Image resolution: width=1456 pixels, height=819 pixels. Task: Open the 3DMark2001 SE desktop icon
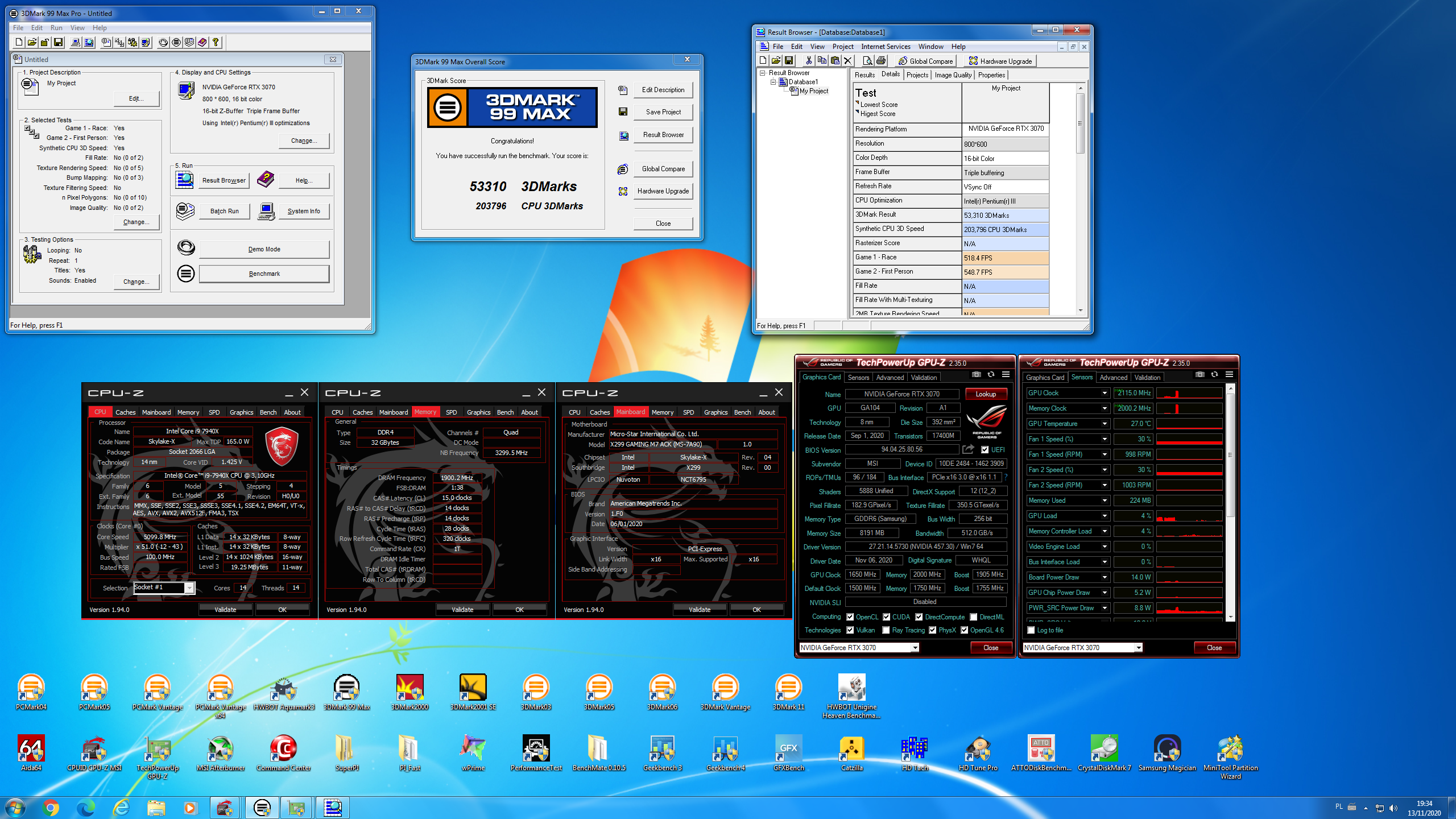tap(473, 692)
